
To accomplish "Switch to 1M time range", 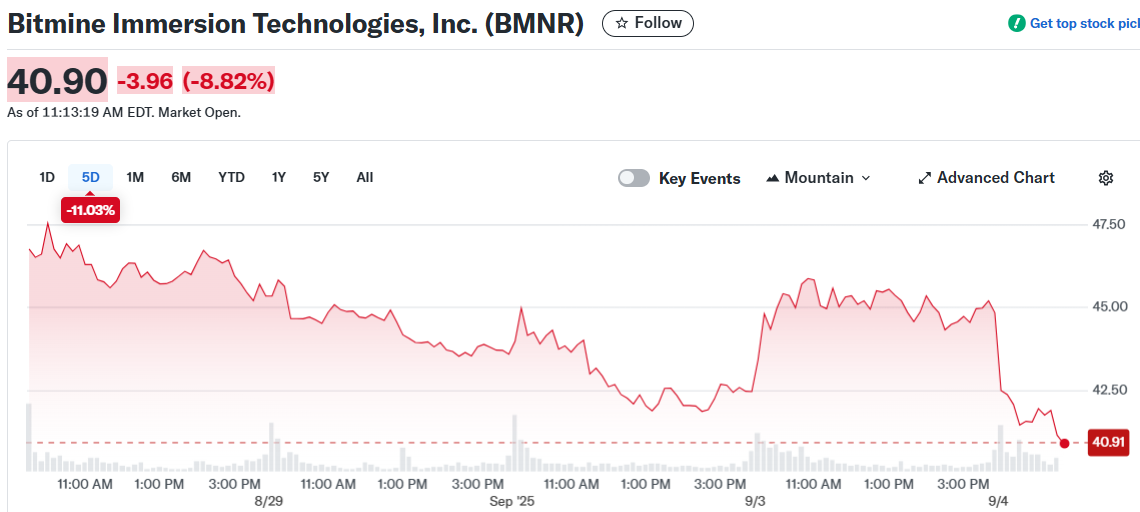I will pos(135,177).
